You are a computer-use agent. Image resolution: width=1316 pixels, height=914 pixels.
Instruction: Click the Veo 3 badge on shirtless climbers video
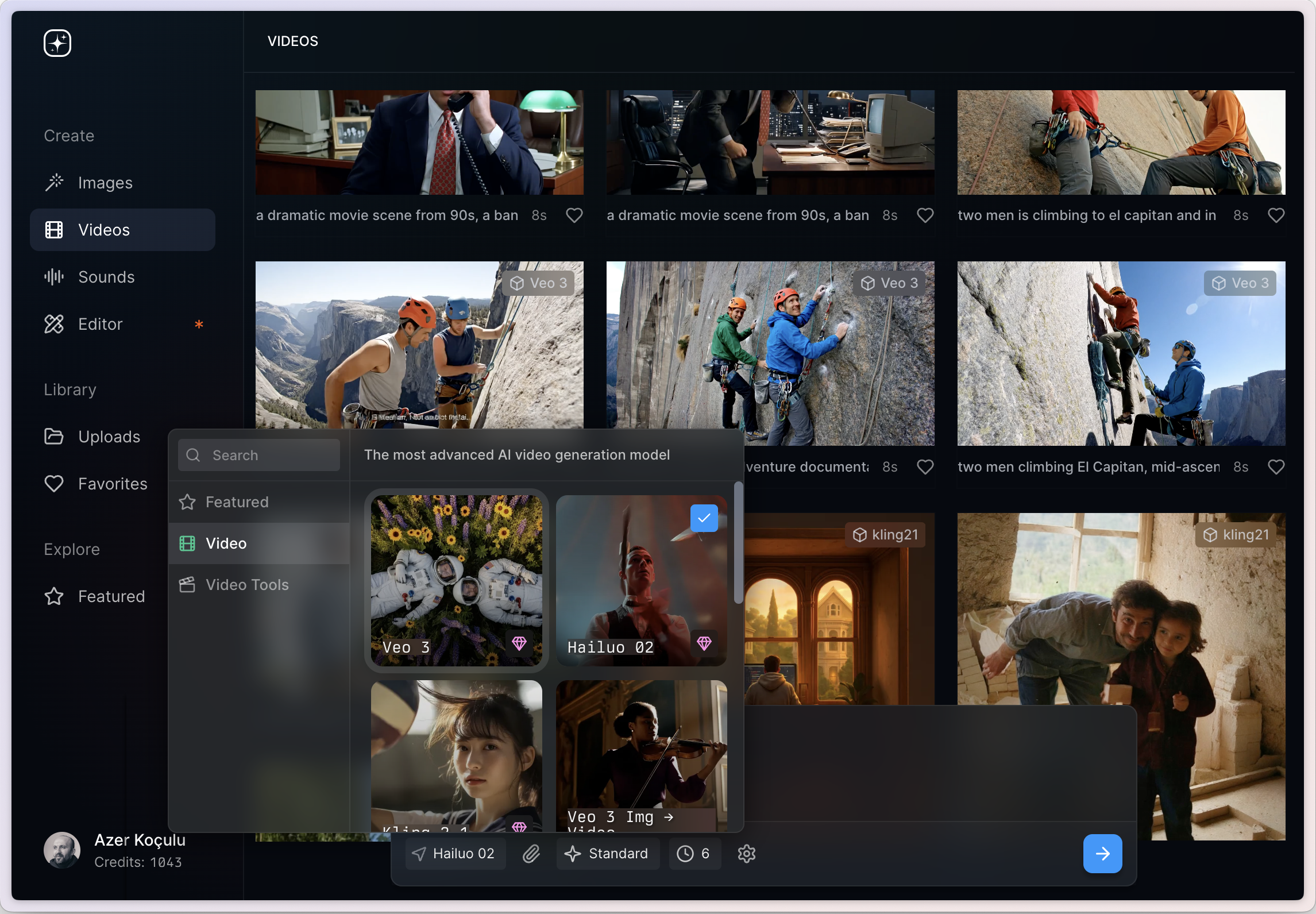538,283
